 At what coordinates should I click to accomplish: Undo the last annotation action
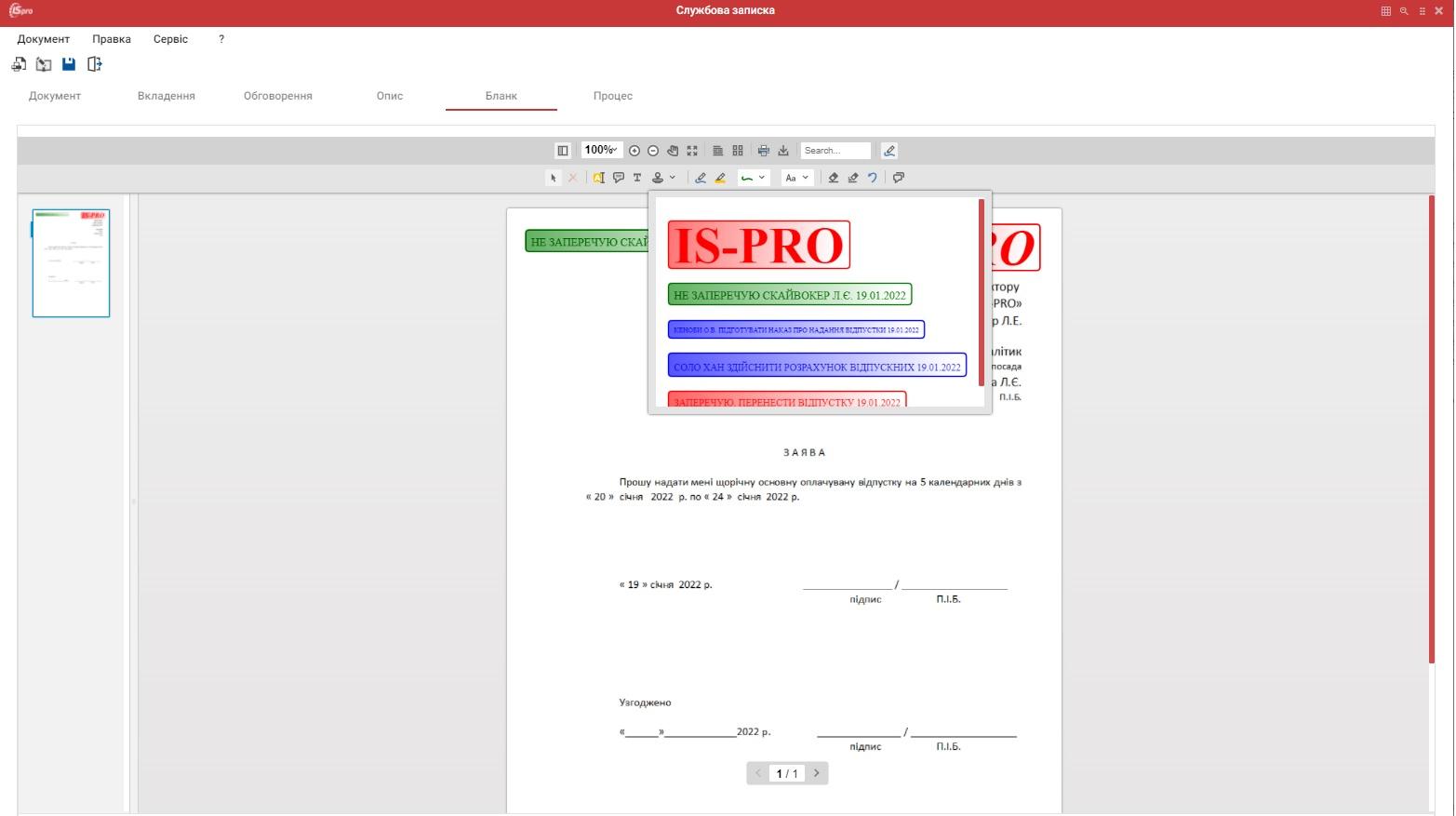click(873, 178)
